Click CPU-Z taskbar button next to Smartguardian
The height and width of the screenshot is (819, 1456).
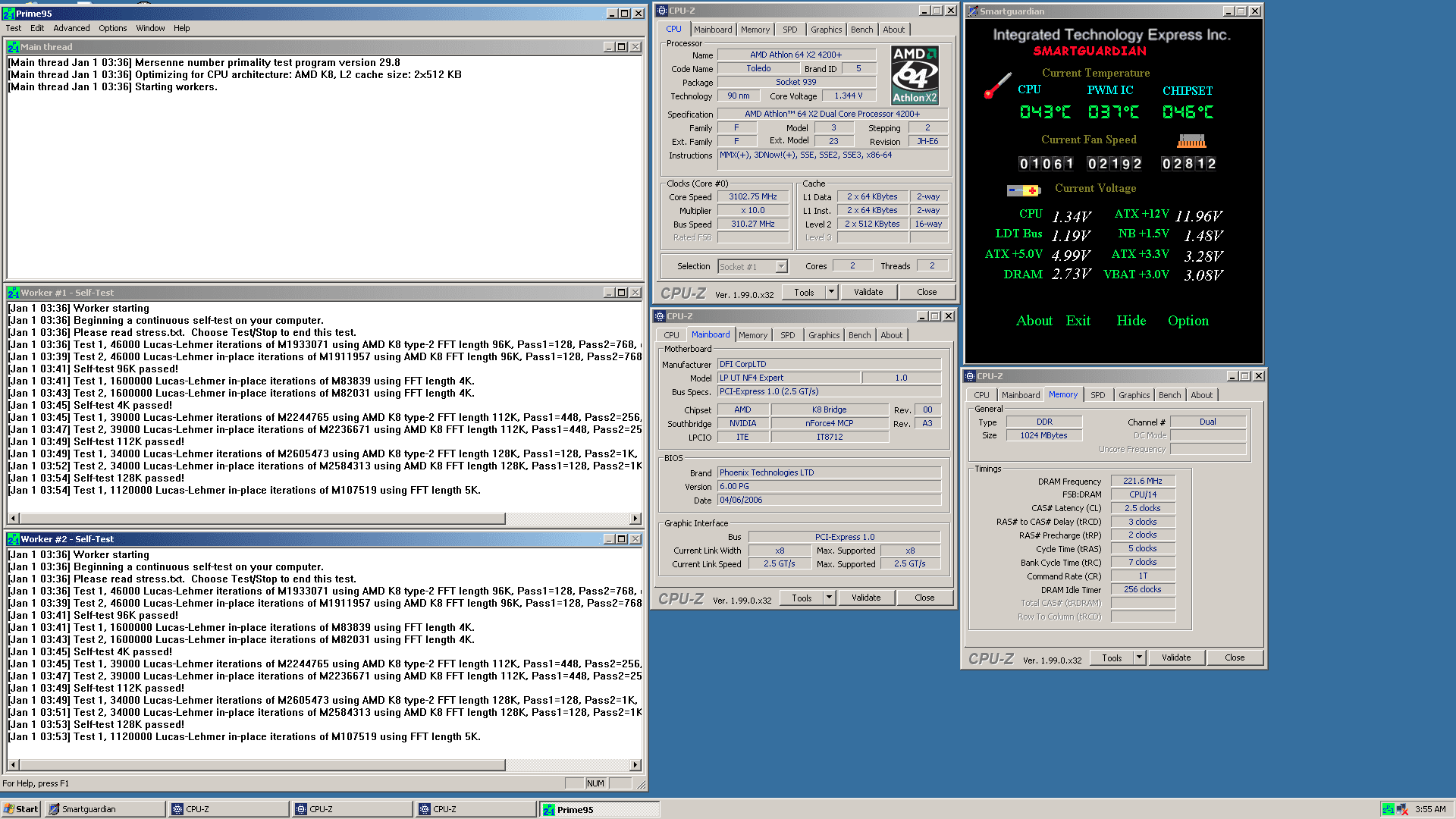(x=228, y=809)
